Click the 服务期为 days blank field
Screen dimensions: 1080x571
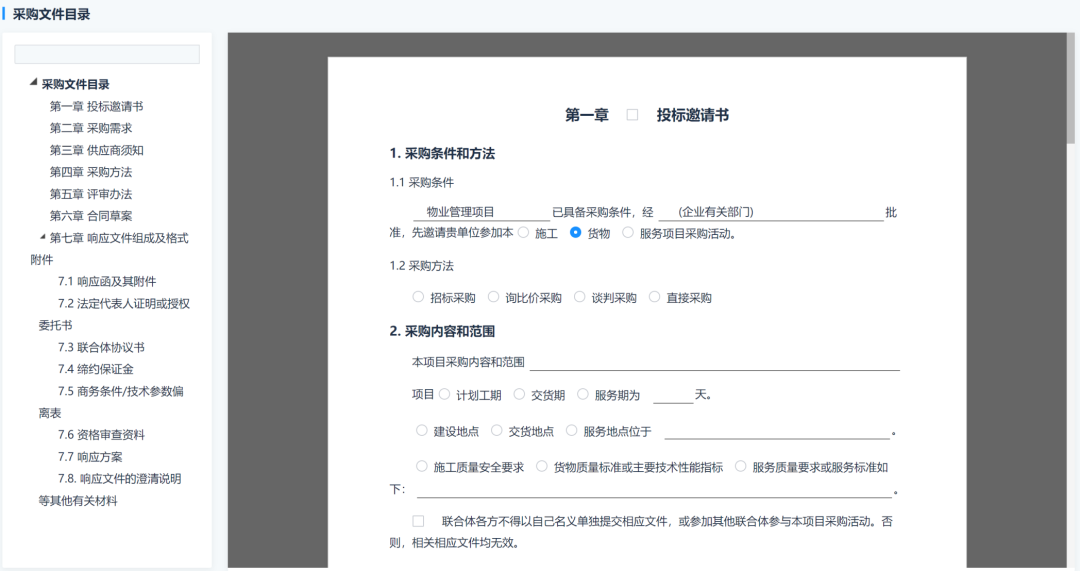pyautogui.click(x=672, y=395)
